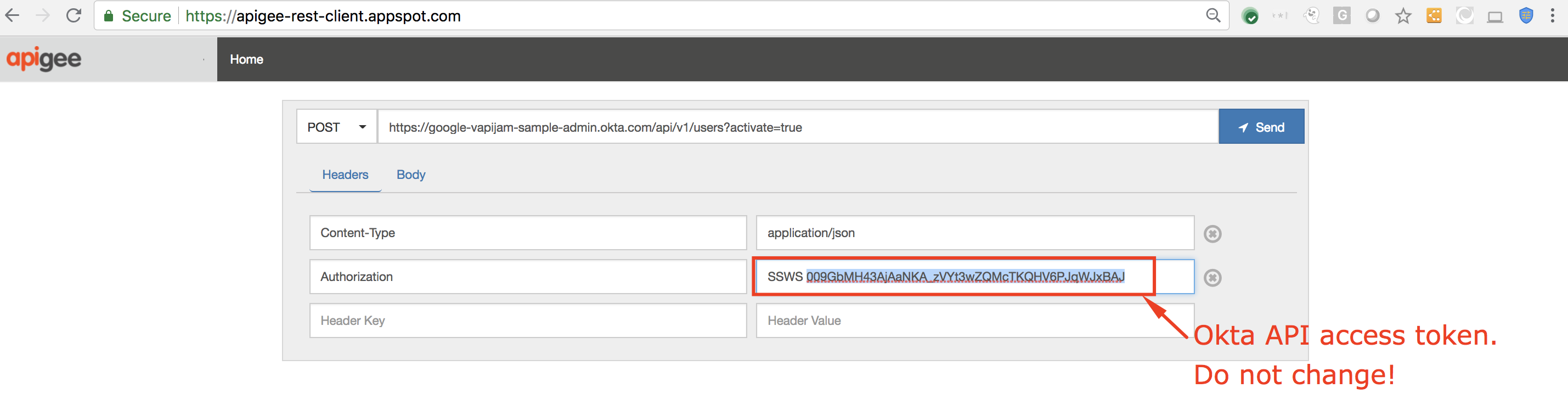Open the orange share-nodes extension
Screen dimensions: 1568x416
pos(1434,16)
